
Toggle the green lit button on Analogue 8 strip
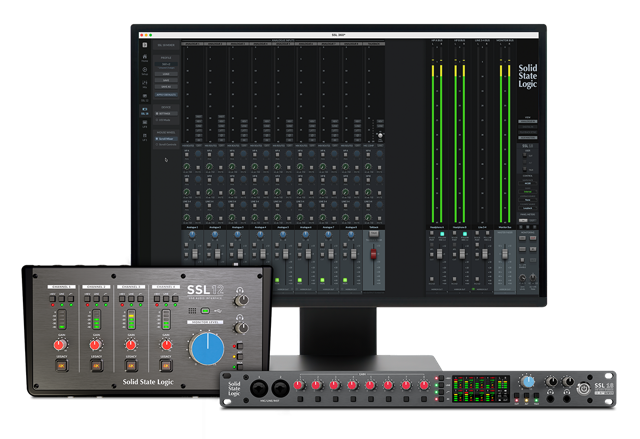pyautogui.click(x=345, y=280)
